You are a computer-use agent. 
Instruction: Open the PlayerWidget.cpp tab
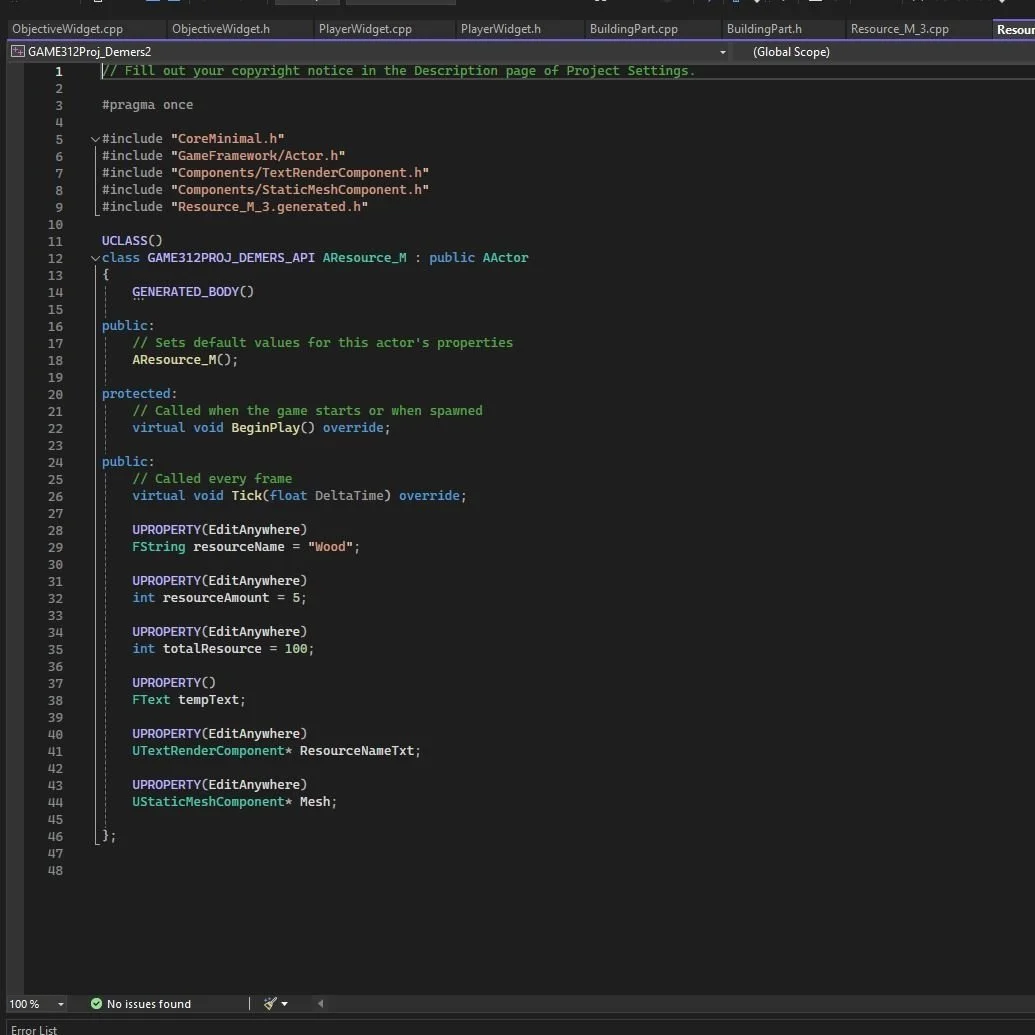pos(365,29)
